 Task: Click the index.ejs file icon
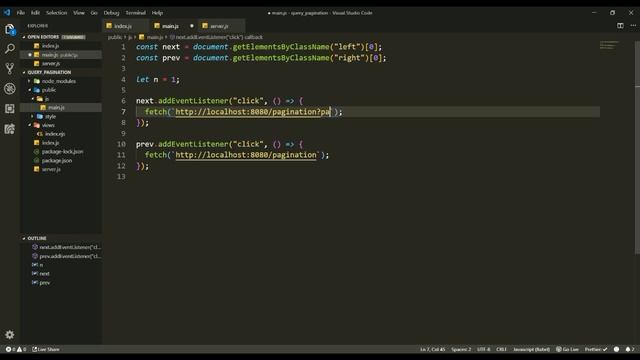tap(40, 134)
